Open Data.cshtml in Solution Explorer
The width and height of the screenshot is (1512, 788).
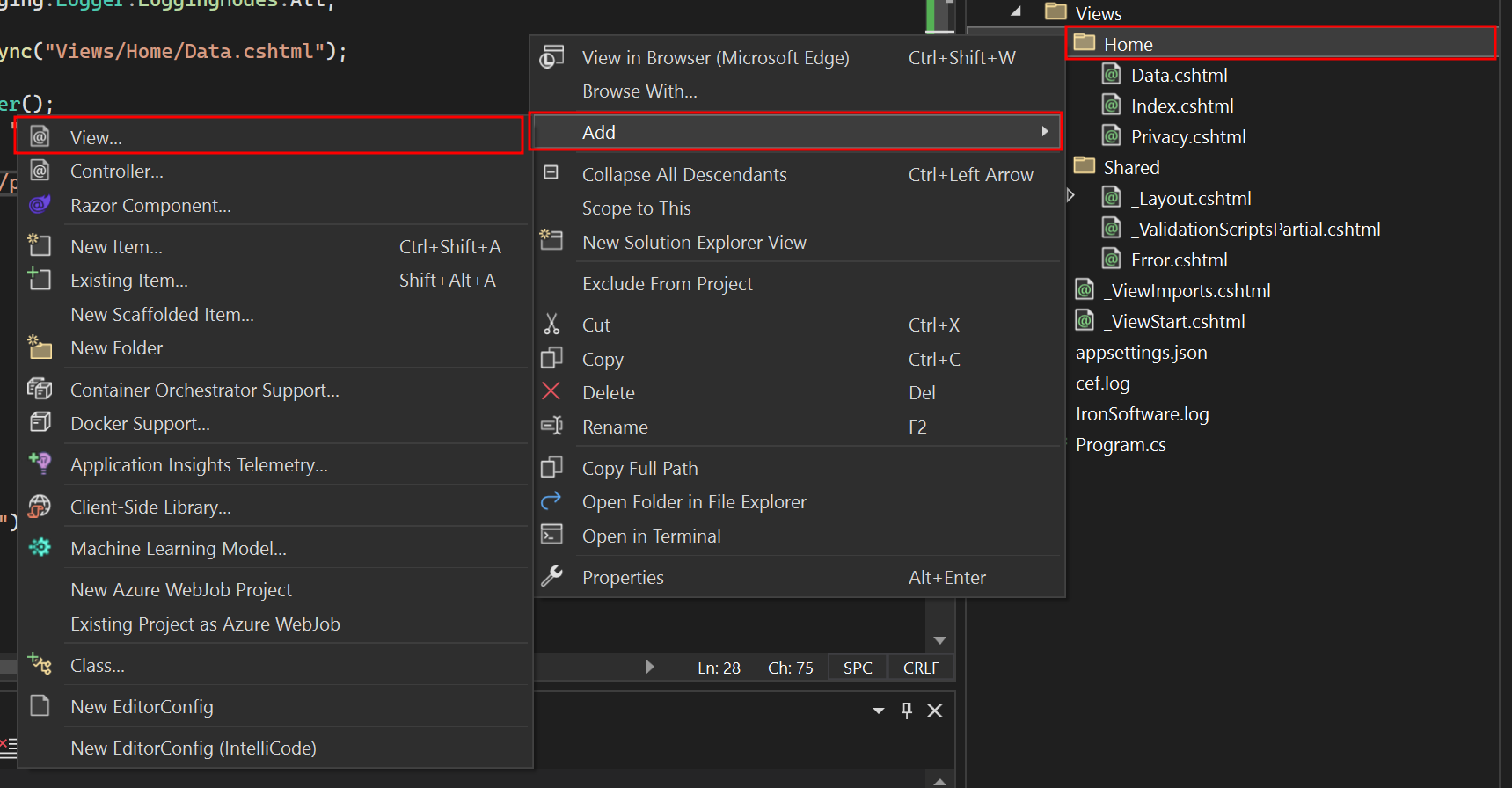(x=1180, y=76)
